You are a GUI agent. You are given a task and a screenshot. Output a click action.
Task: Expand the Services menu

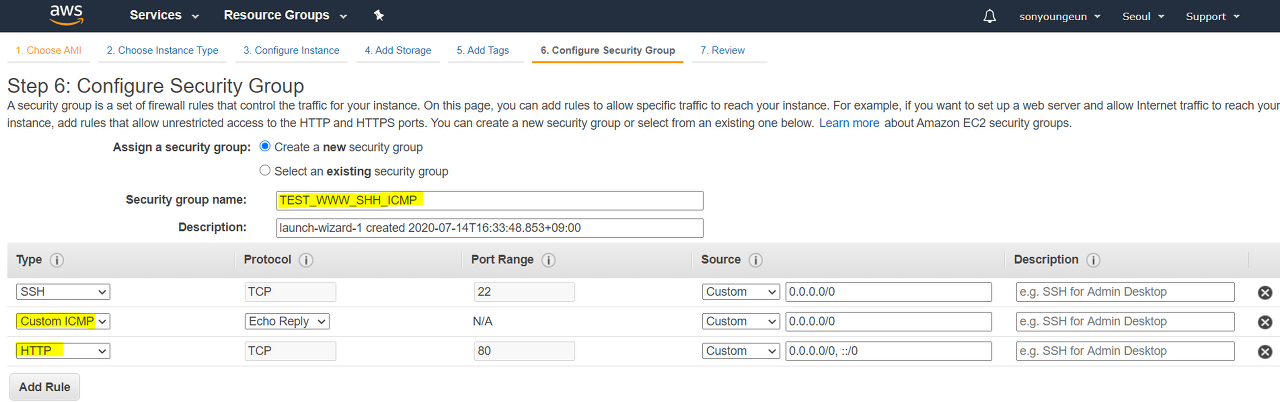pos(164,16)
